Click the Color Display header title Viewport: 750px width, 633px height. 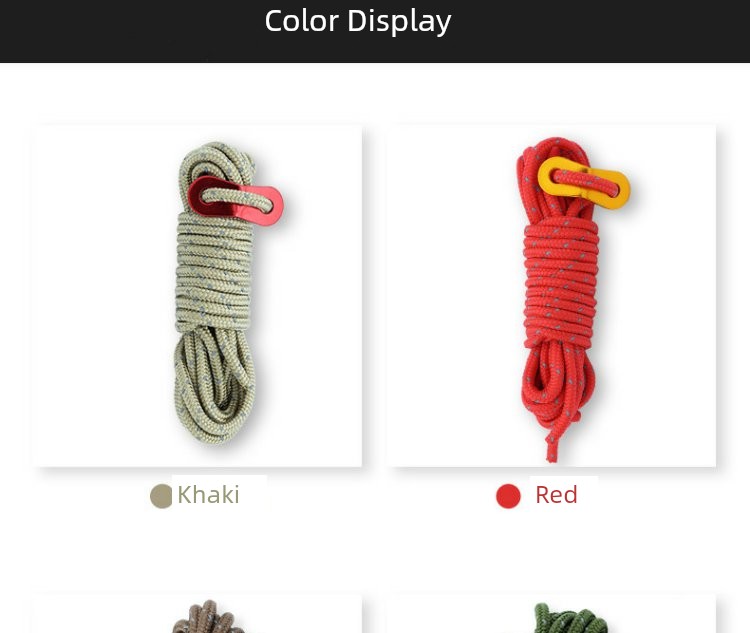click(358, 21)
